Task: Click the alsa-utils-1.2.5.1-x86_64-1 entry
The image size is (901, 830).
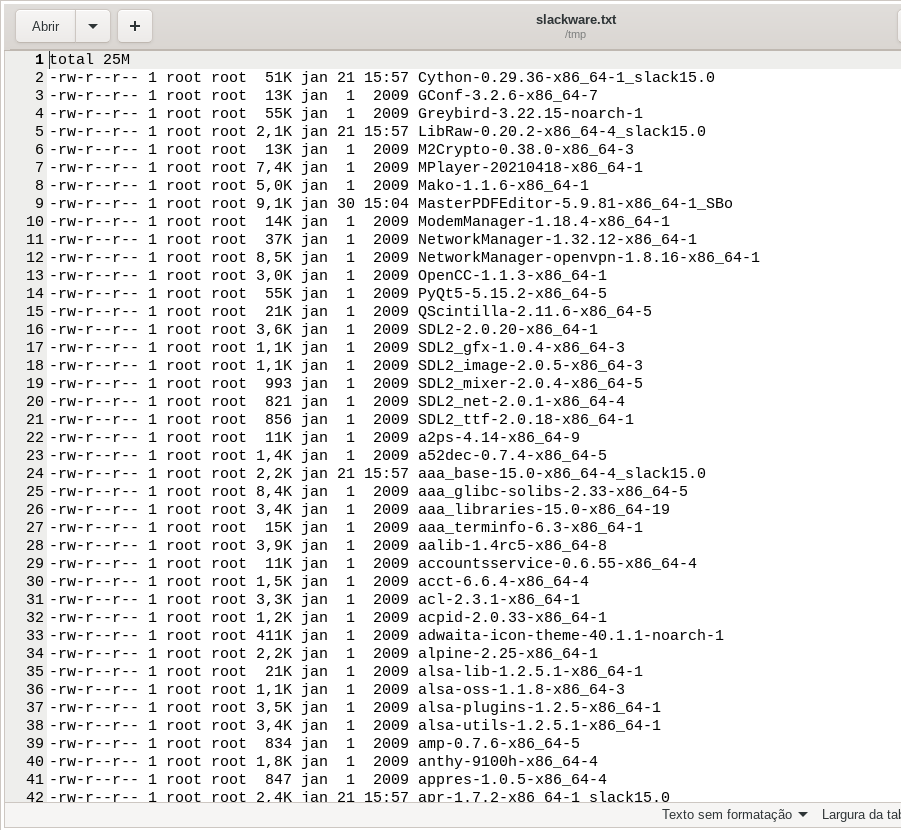Action: coord(539,725)
